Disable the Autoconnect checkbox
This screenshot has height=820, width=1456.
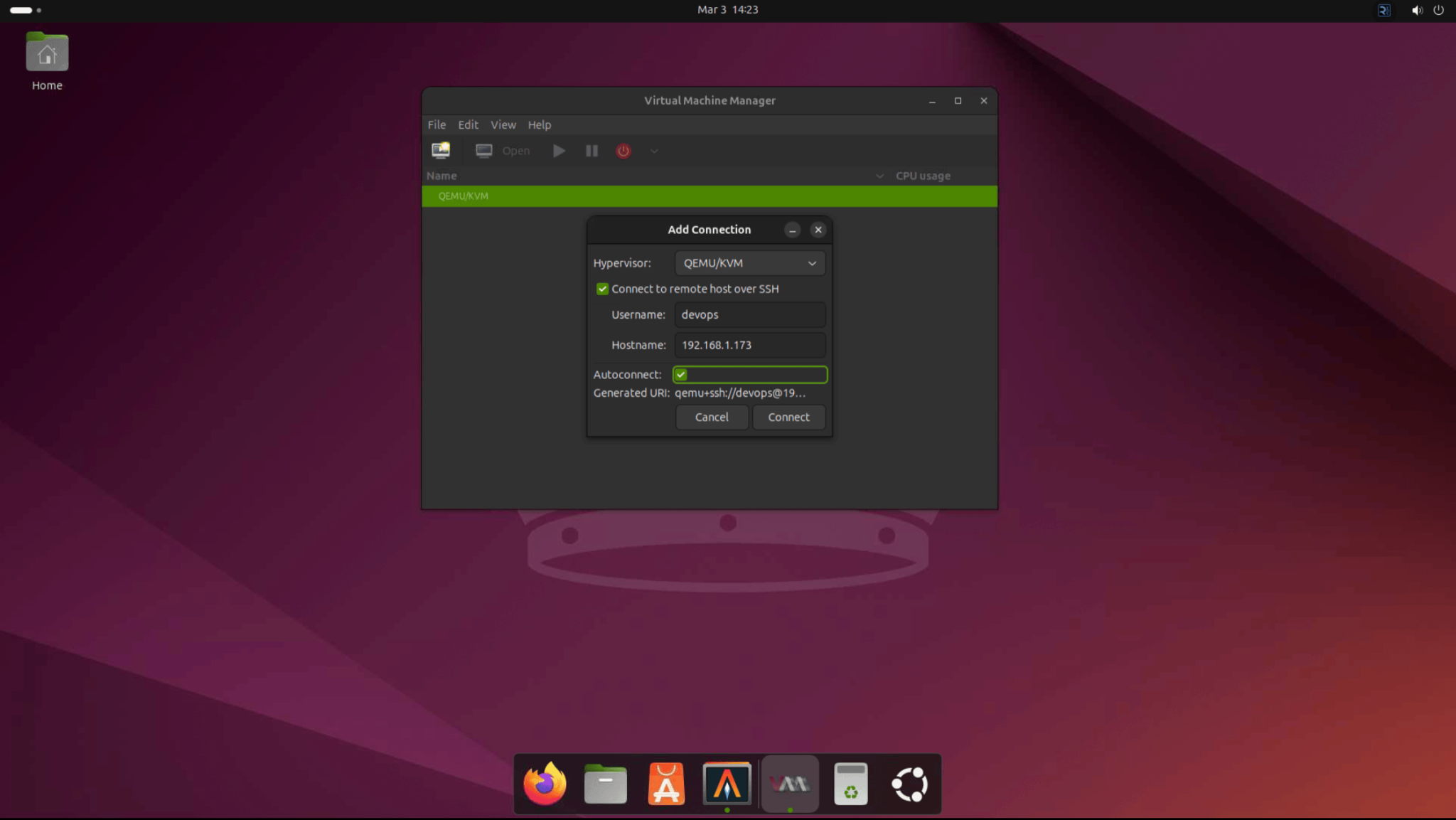681,374
